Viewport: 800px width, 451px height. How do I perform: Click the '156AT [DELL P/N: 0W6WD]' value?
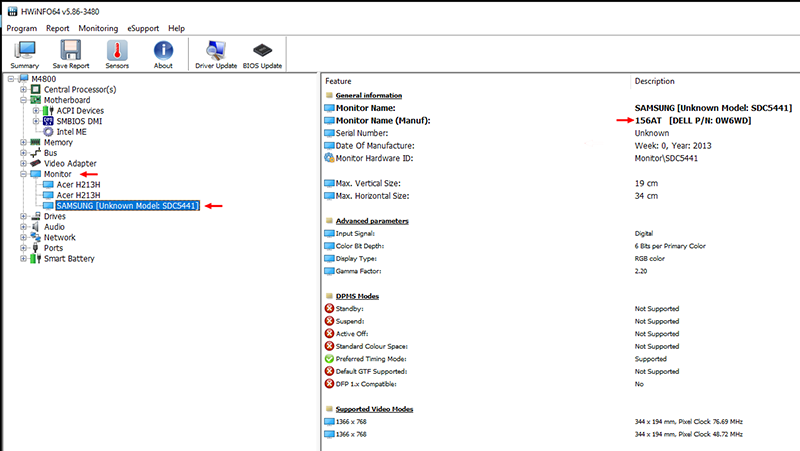693,120
